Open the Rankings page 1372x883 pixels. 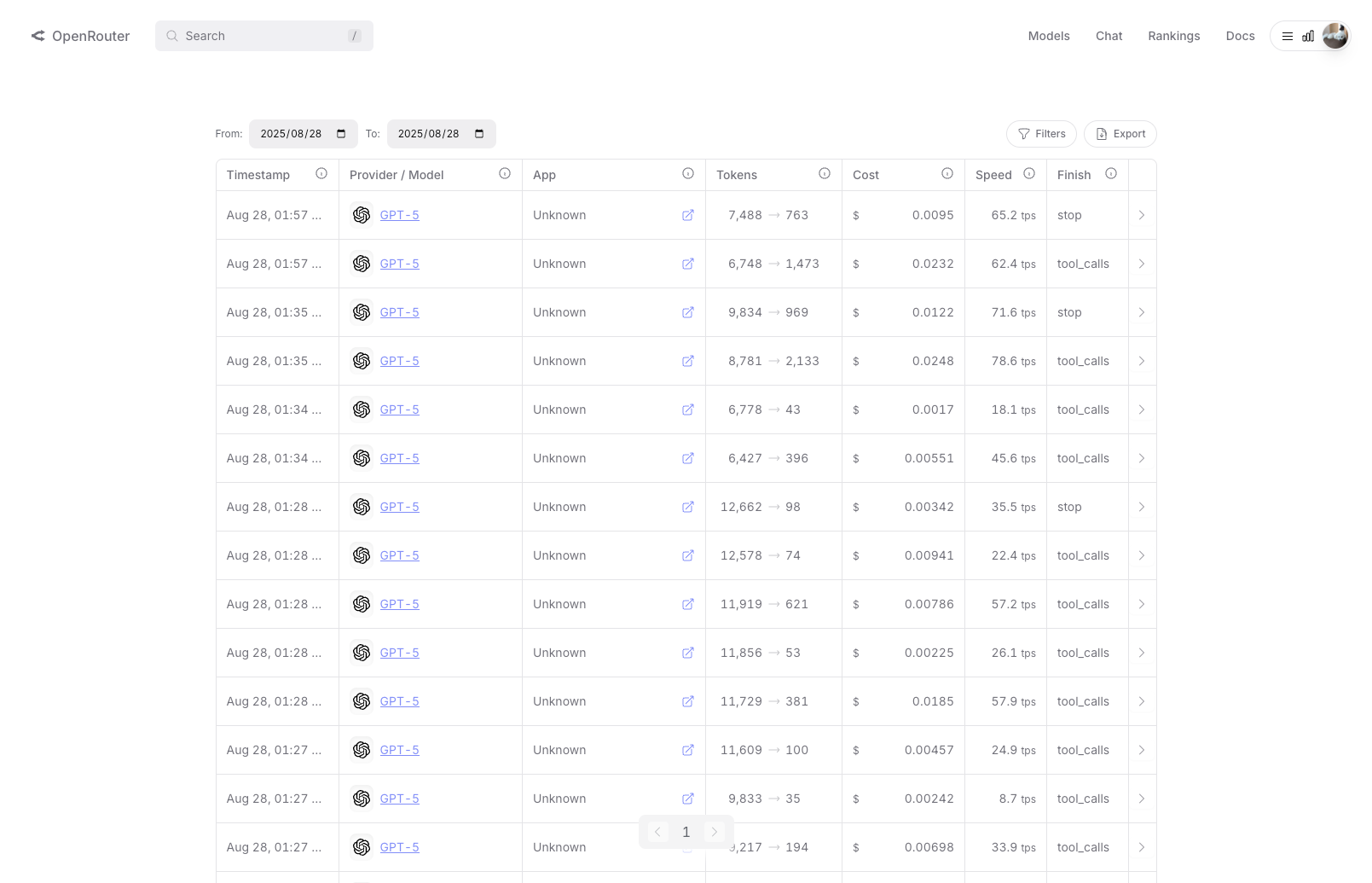(x=1173, y=36)
